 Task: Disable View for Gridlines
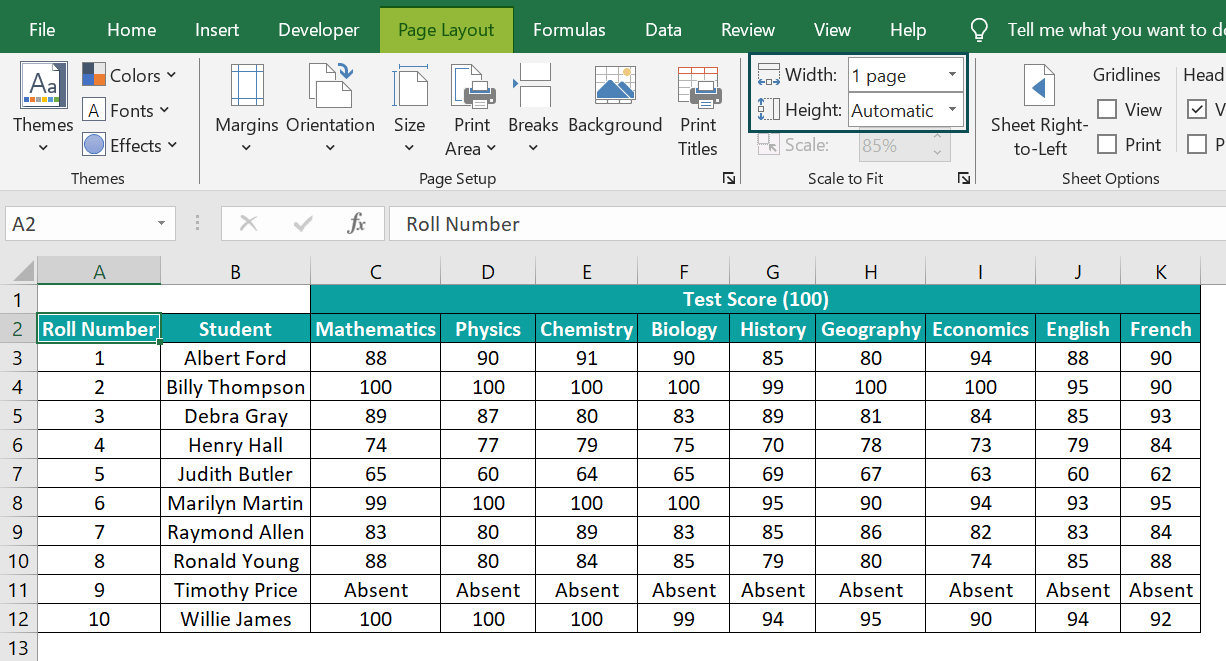[1108, 109]
